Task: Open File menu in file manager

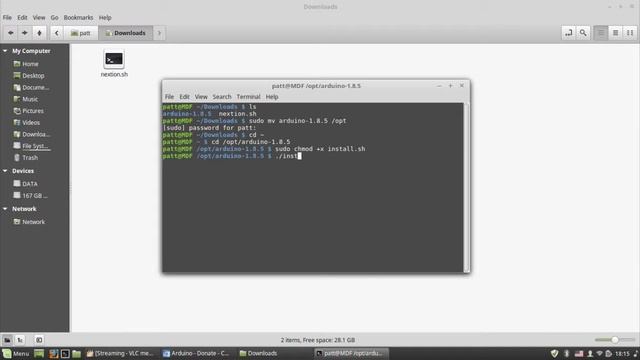Action: (x=7, y=18)
